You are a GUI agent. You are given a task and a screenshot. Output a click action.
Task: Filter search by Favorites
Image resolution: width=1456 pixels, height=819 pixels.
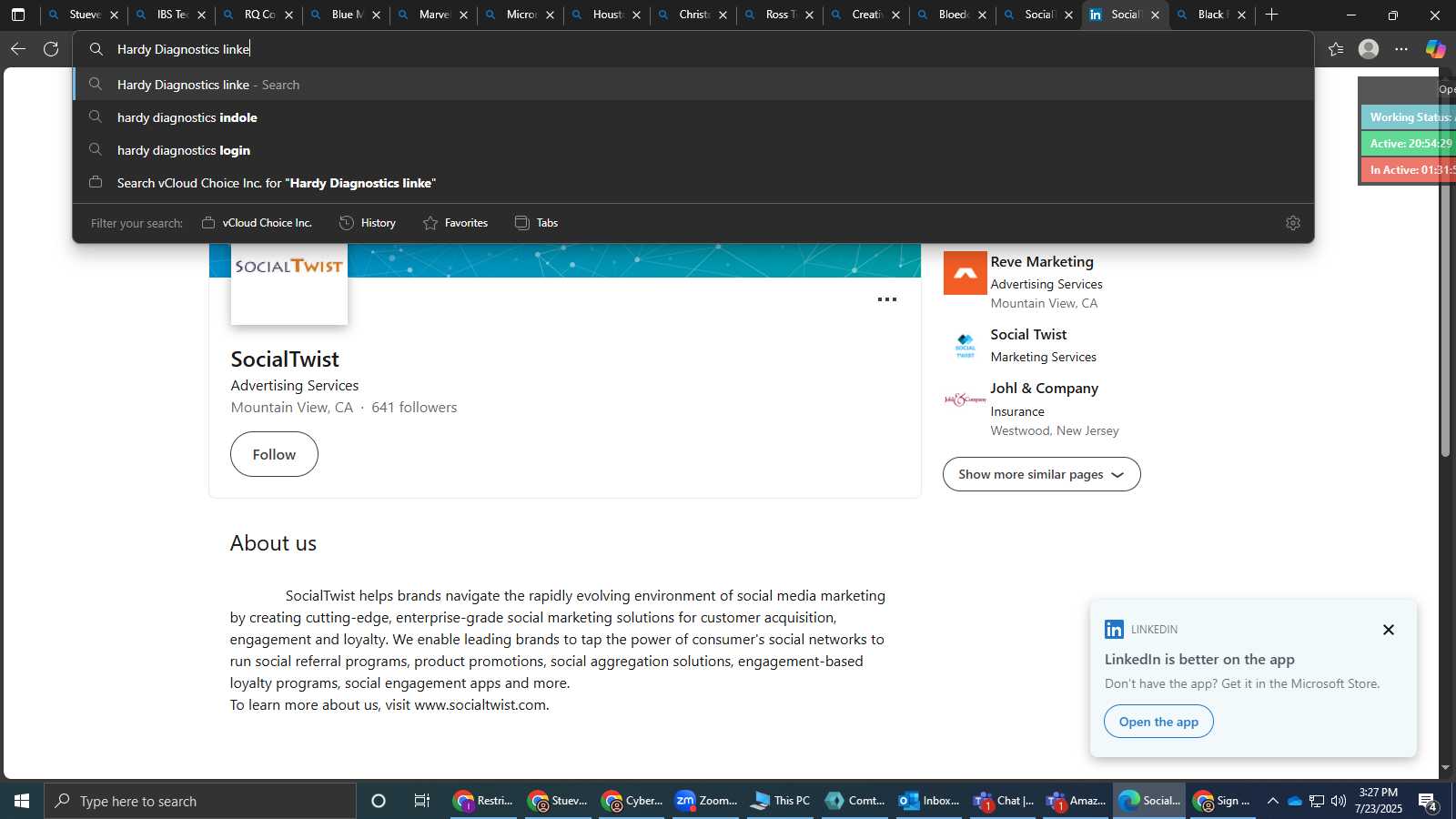[x=456, y=223]
